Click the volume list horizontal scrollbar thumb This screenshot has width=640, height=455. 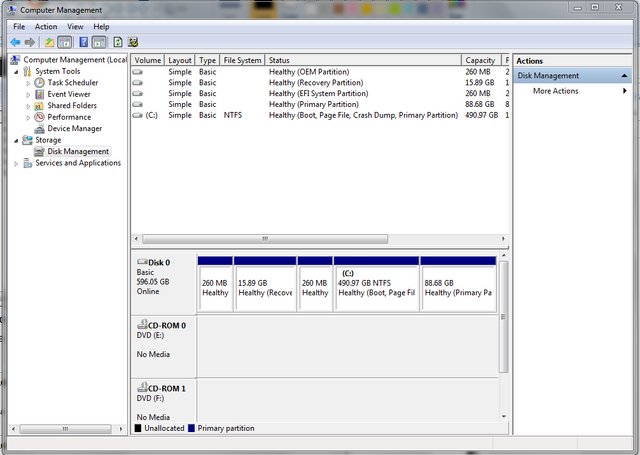(x=265, y=239)
